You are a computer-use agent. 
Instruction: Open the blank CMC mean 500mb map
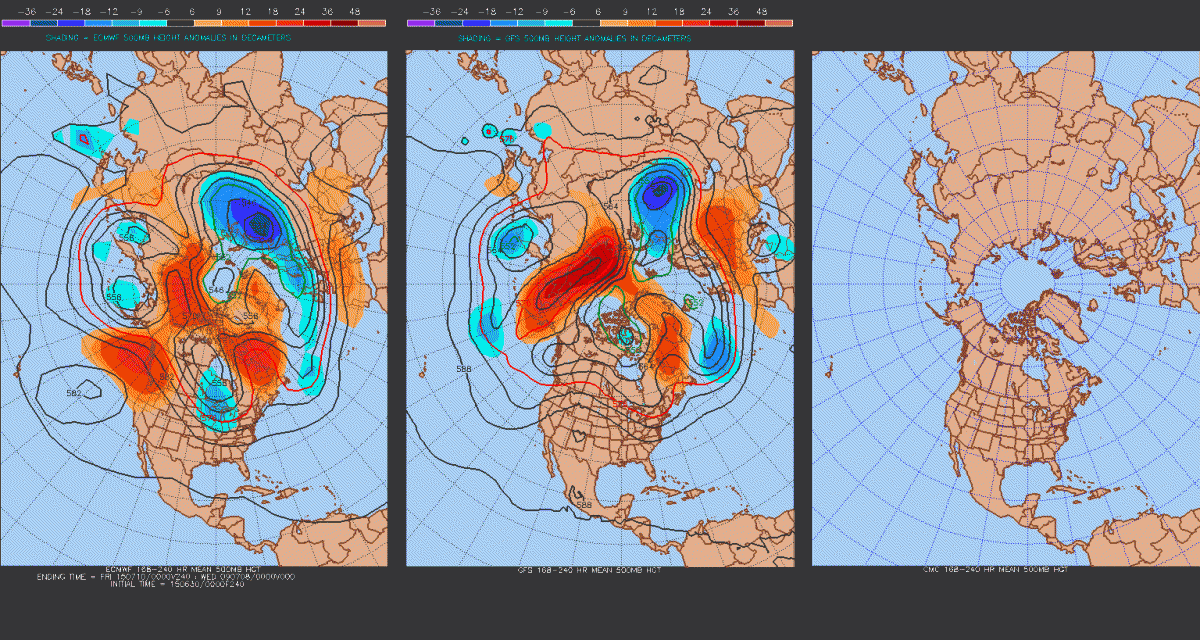[x=1006, y=308]
